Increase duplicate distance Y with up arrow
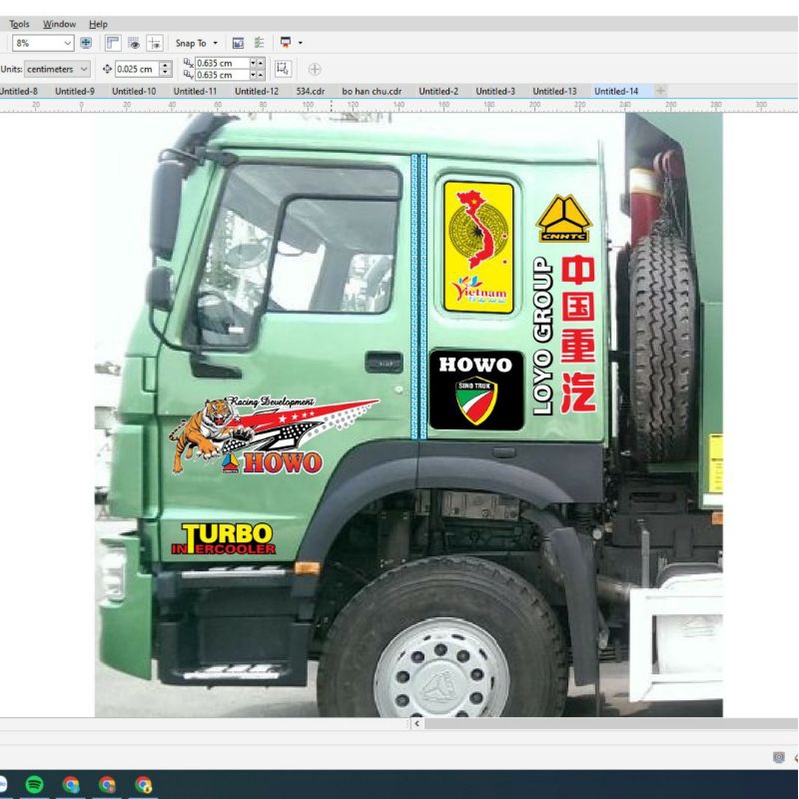799x799 pixels. 260,75
